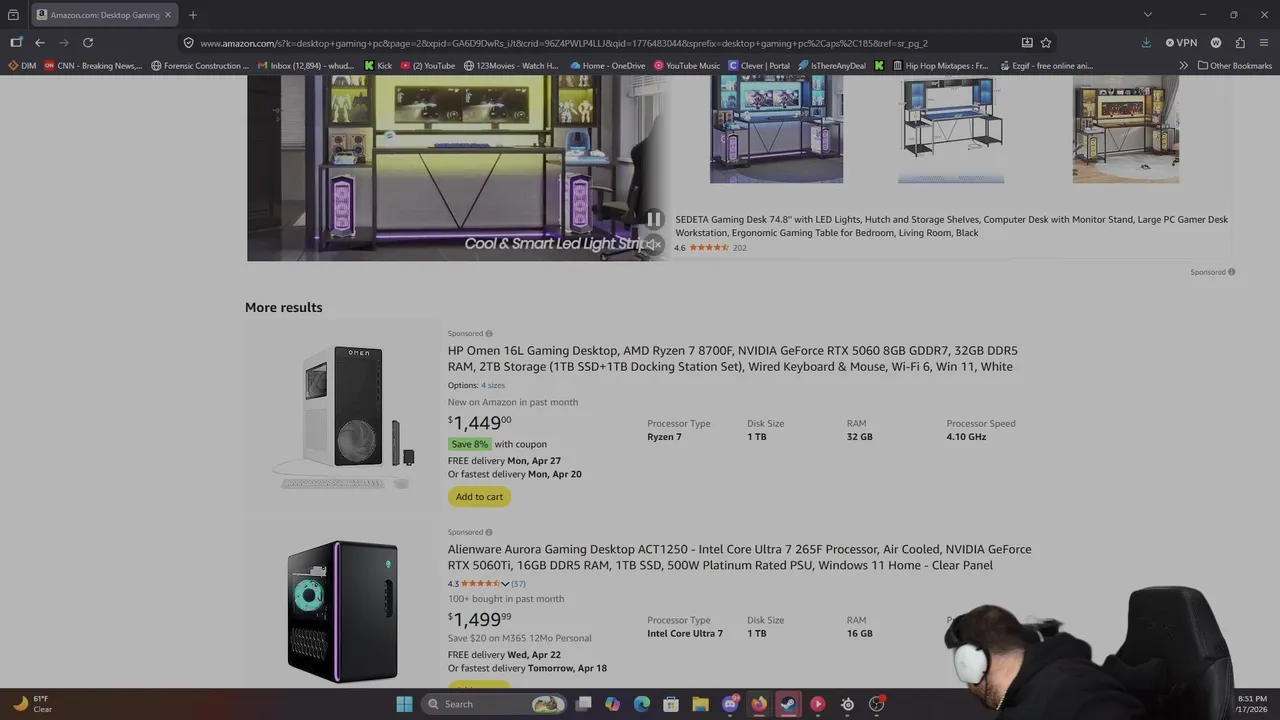Launch Copilot from the taskbar

point(612,704)
